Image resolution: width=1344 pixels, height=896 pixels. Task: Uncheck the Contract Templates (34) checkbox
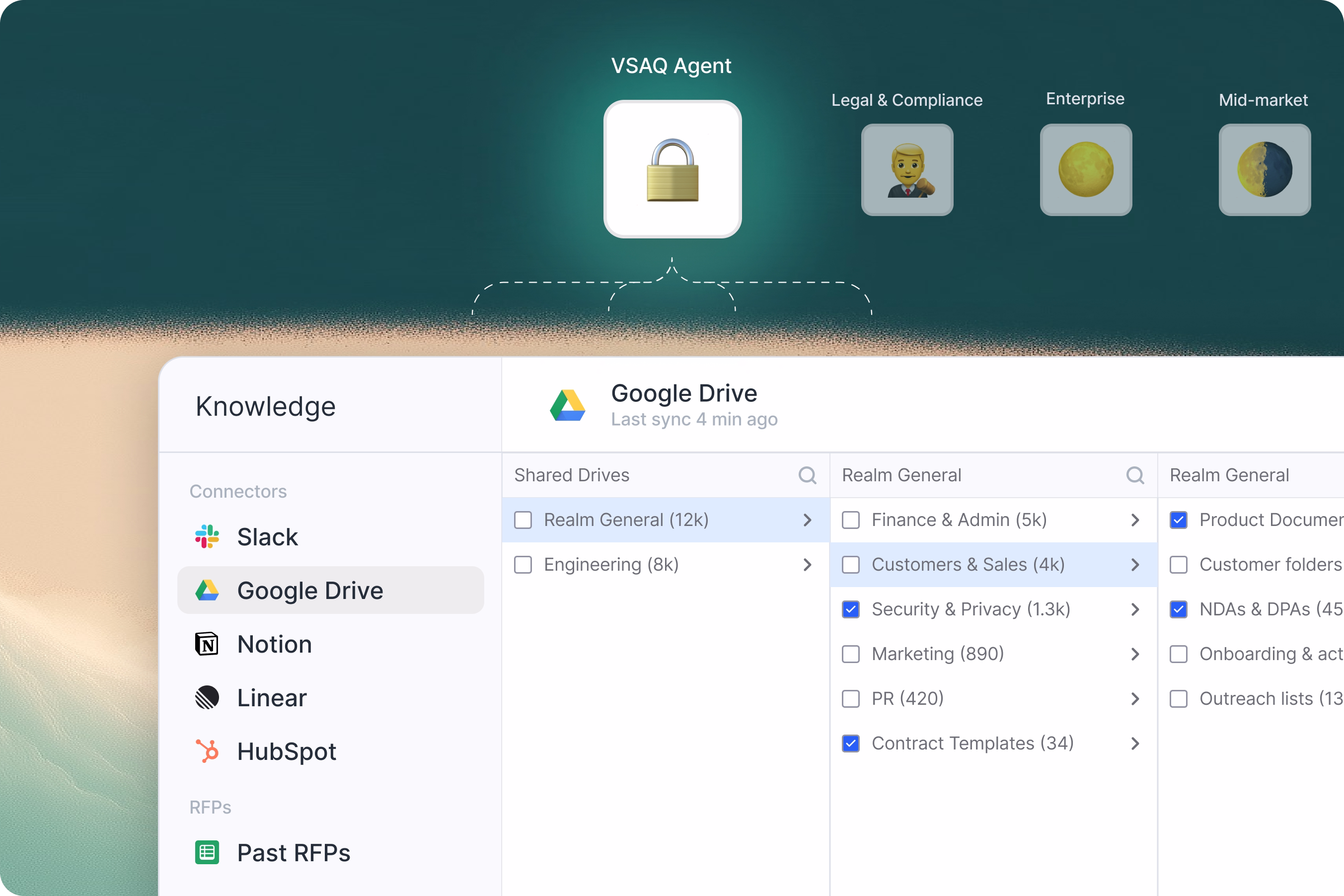coord(851,743)
